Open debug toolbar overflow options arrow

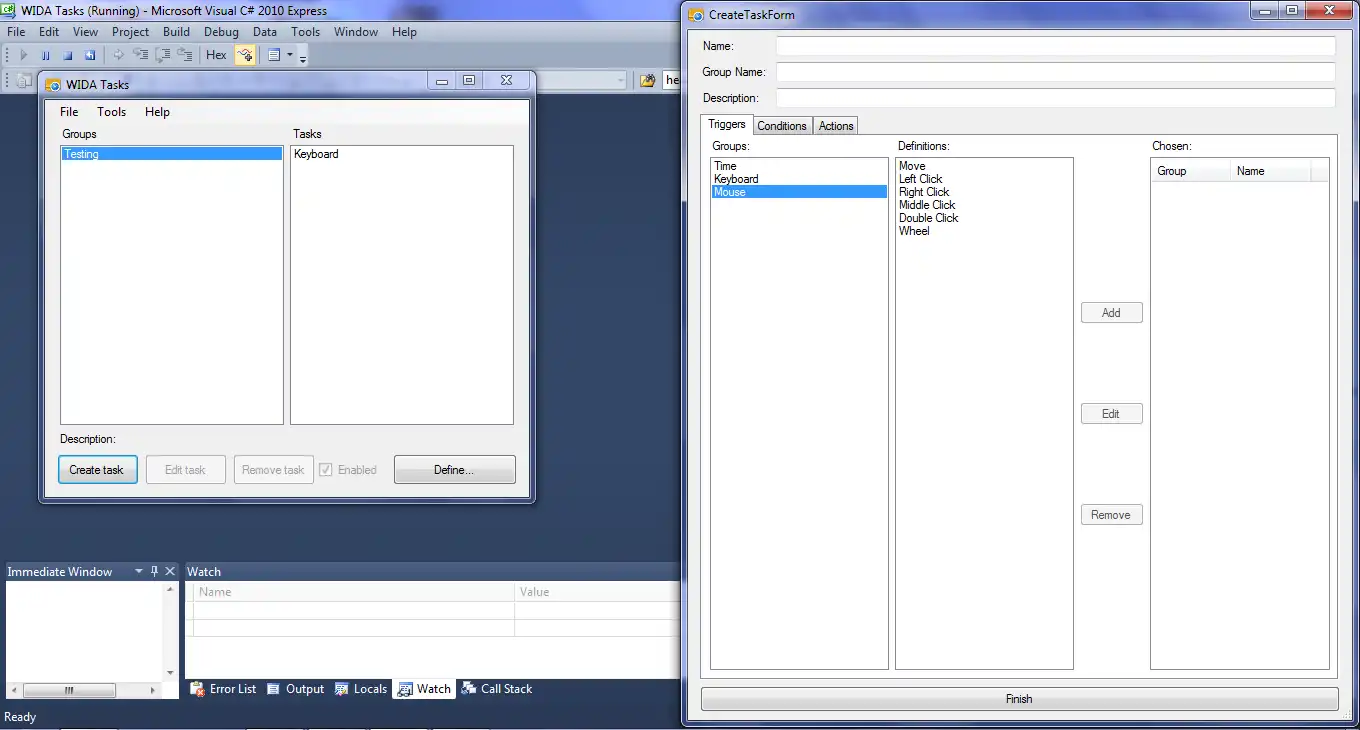(303, 57)
